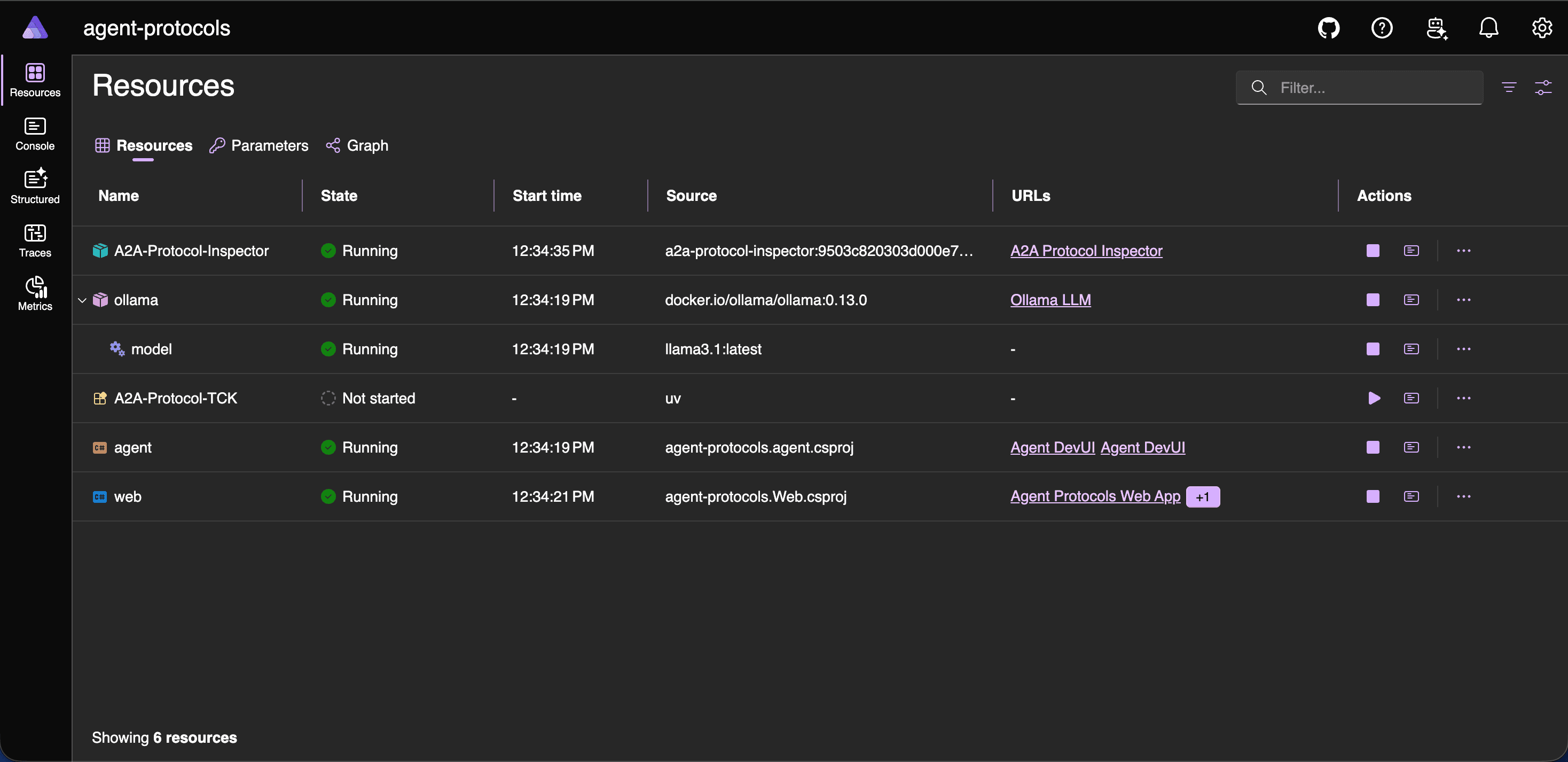Click the start time '12:34:21 PM'
Image resolution: width=1568 pixels, height=762 pixels.
[x=553, y=496]
